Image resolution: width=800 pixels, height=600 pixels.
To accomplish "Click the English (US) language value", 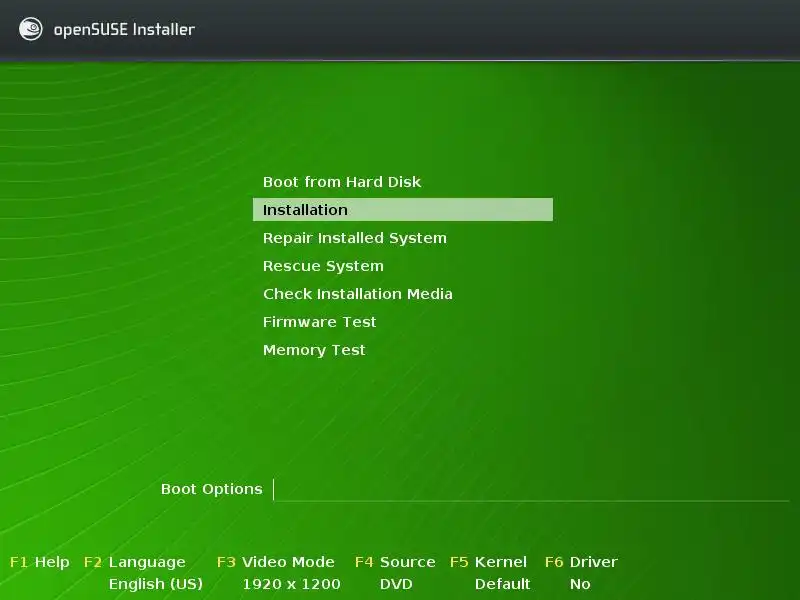I will [156, 584].
